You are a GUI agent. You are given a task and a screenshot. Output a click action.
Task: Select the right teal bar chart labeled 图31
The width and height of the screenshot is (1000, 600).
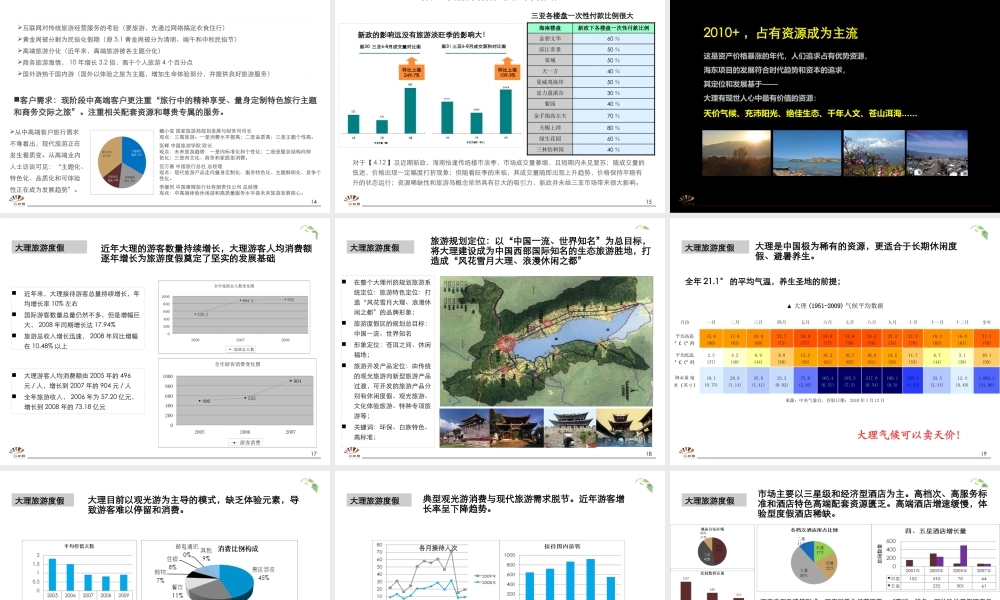[476, 94]
